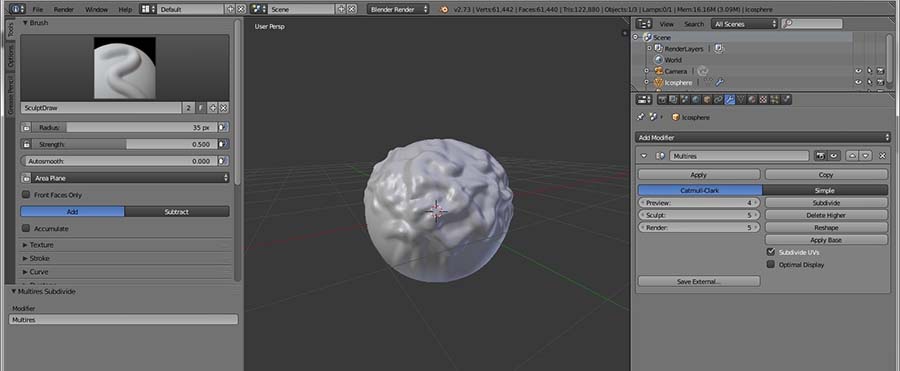The image size is (900, 371).
Task: Switch to Constraints properties tab icon
Action: (x=718, y=99)
